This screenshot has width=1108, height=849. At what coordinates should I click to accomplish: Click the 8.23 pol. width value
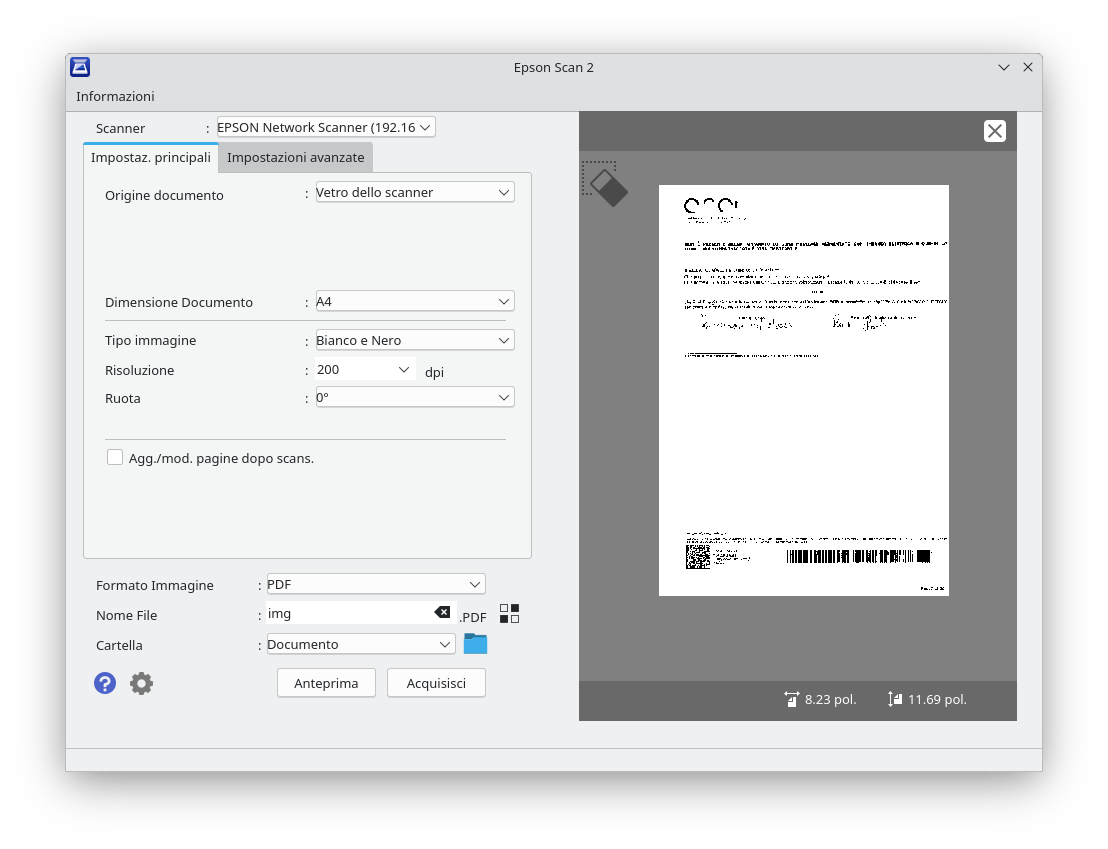(x=830, y=699)
